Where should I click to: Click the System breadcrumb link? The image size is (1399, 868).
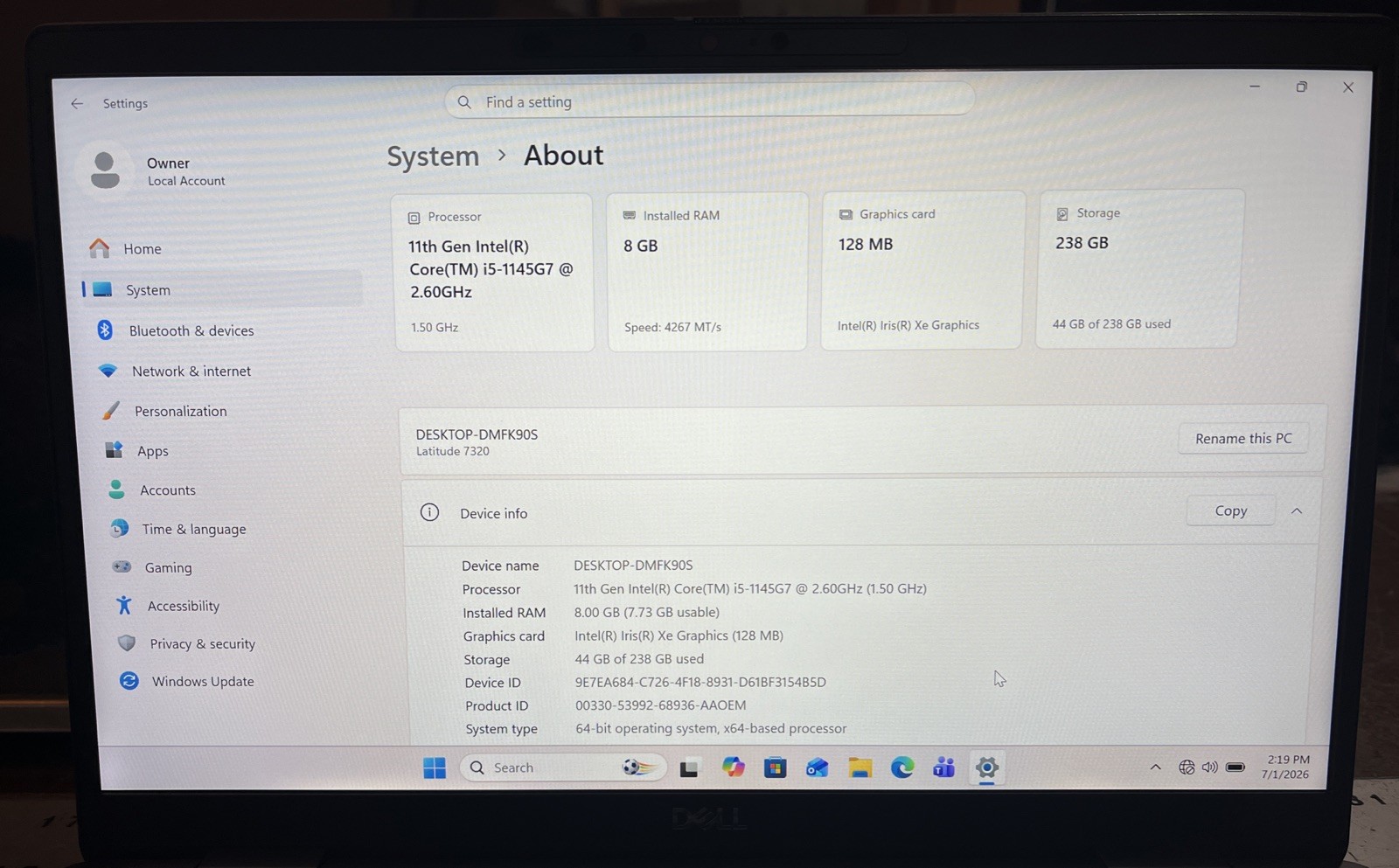click(433, 156)
